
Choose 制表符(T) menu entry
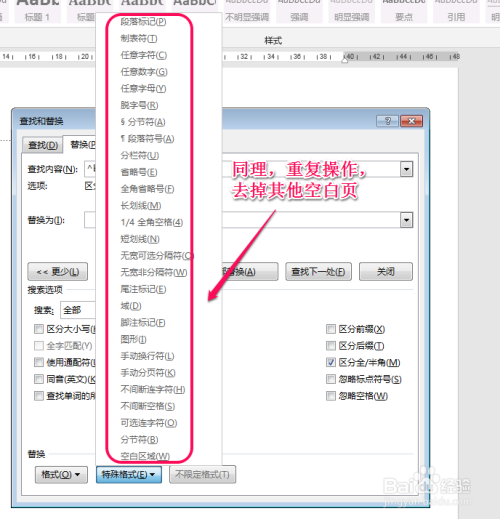click(x=139, y=39)
